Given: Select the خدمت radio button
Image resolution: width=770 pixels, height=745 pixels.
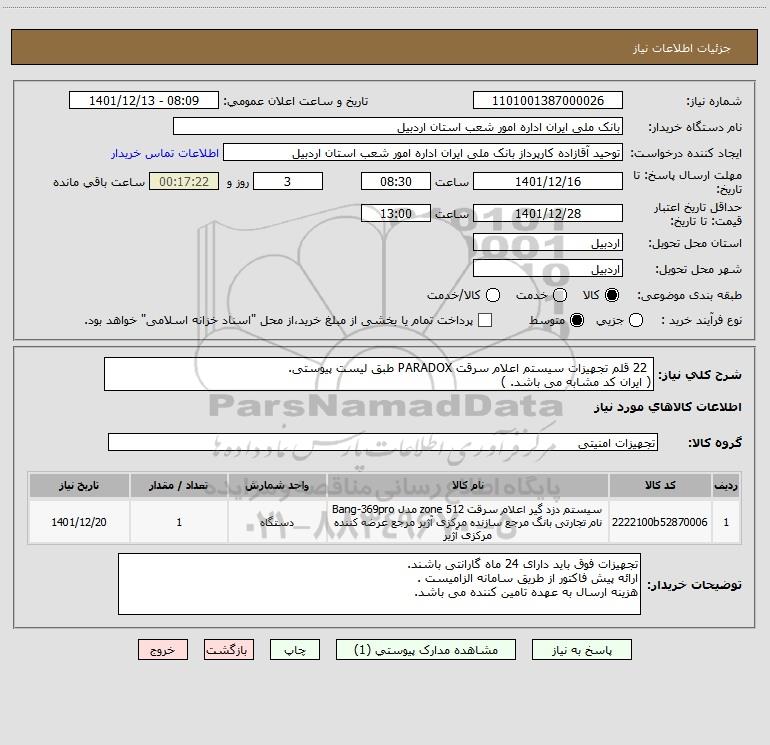Looking at the screenshot, I should tap(560, 295).
